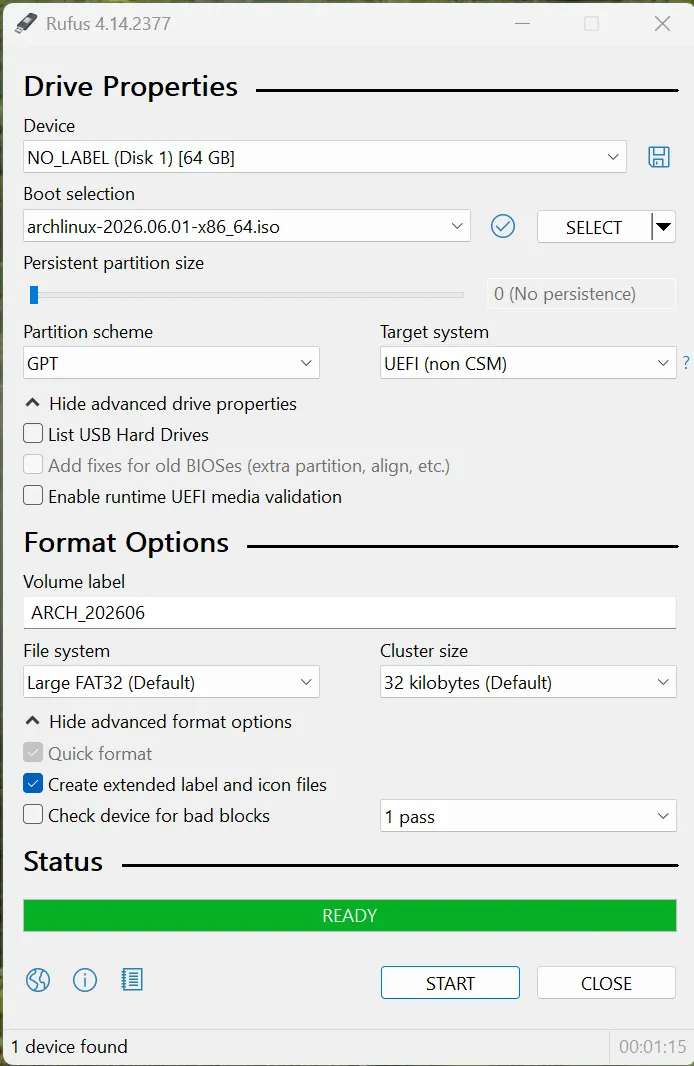Minimize the Rufus window
694x1066 pixels.
coord(522,24)
